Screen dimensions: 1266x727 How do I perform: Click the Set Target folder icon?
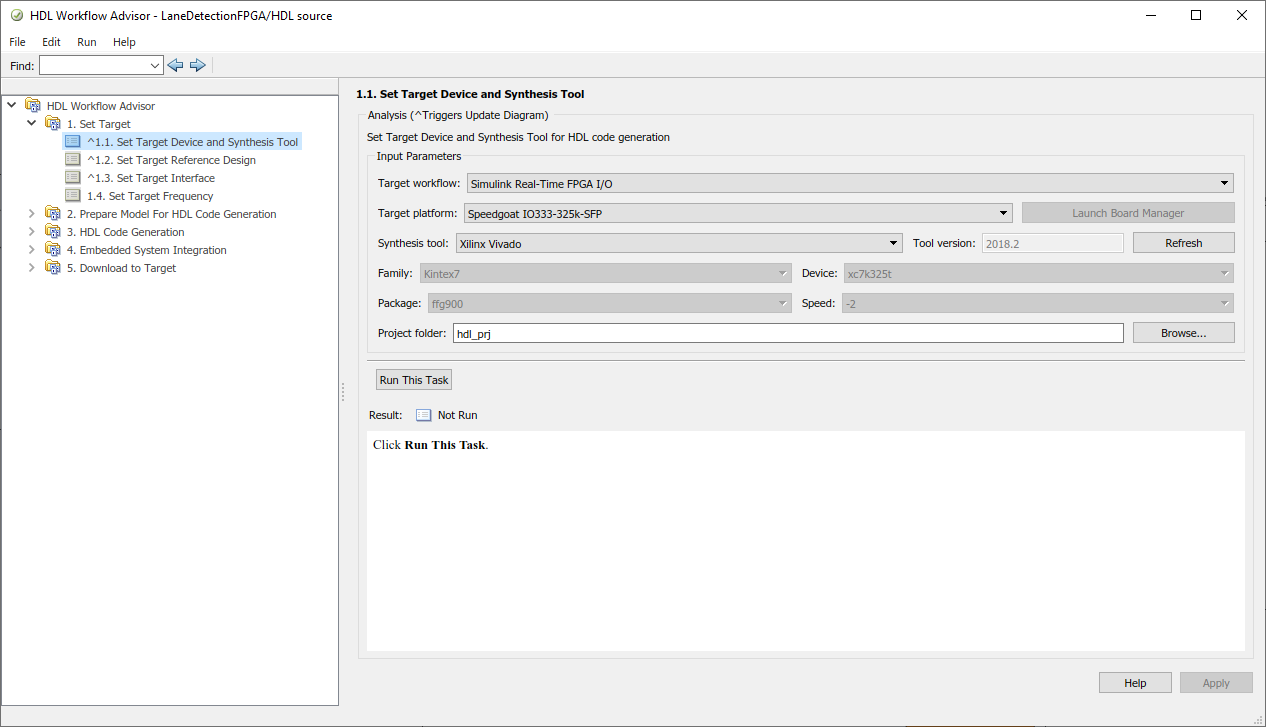pyautogui.click(x=53, y=124)
